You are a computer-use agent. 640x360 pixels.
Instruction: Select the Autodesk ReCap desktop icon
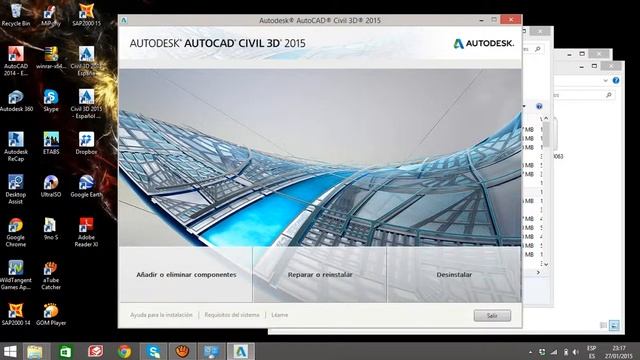pyautogui.click(x=16, y=147)
